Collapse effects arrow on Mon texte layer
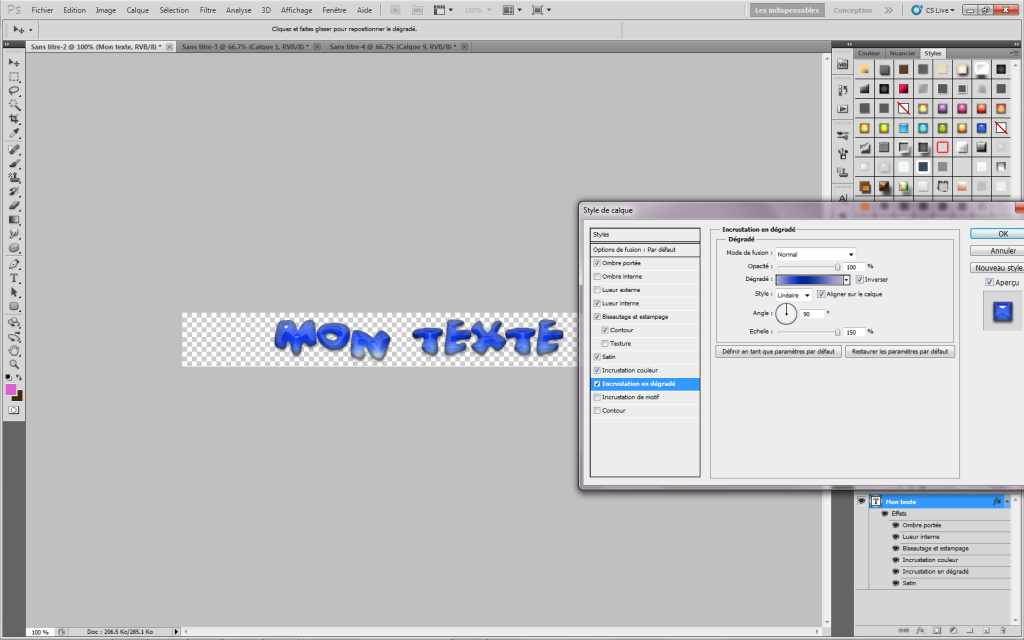 click(1006, 502)
